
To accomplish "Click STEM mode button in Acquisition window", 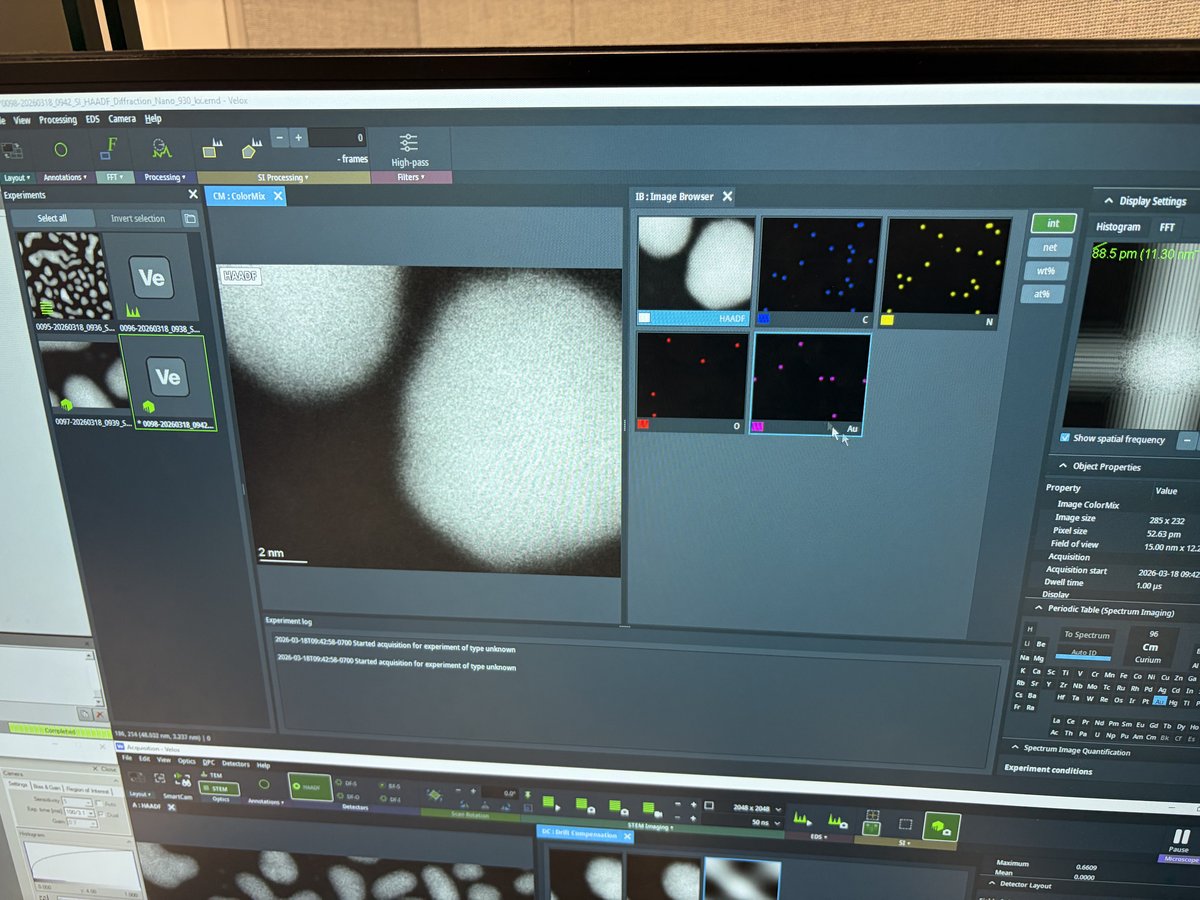I will click(x=219, y=788).
